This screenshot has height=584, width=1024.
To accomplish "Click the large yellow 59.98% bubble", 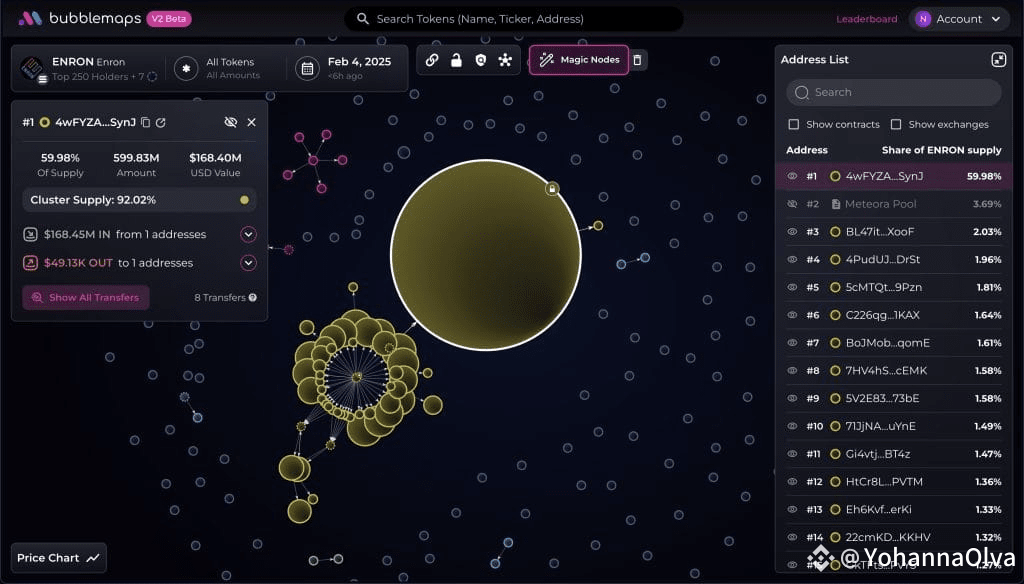I will pyautogui.click(x=485, y=255).
